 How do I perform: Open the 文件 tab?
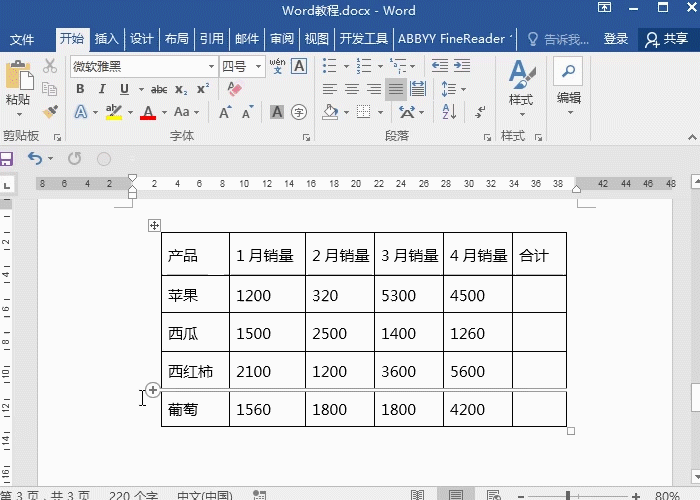point(22,39)
